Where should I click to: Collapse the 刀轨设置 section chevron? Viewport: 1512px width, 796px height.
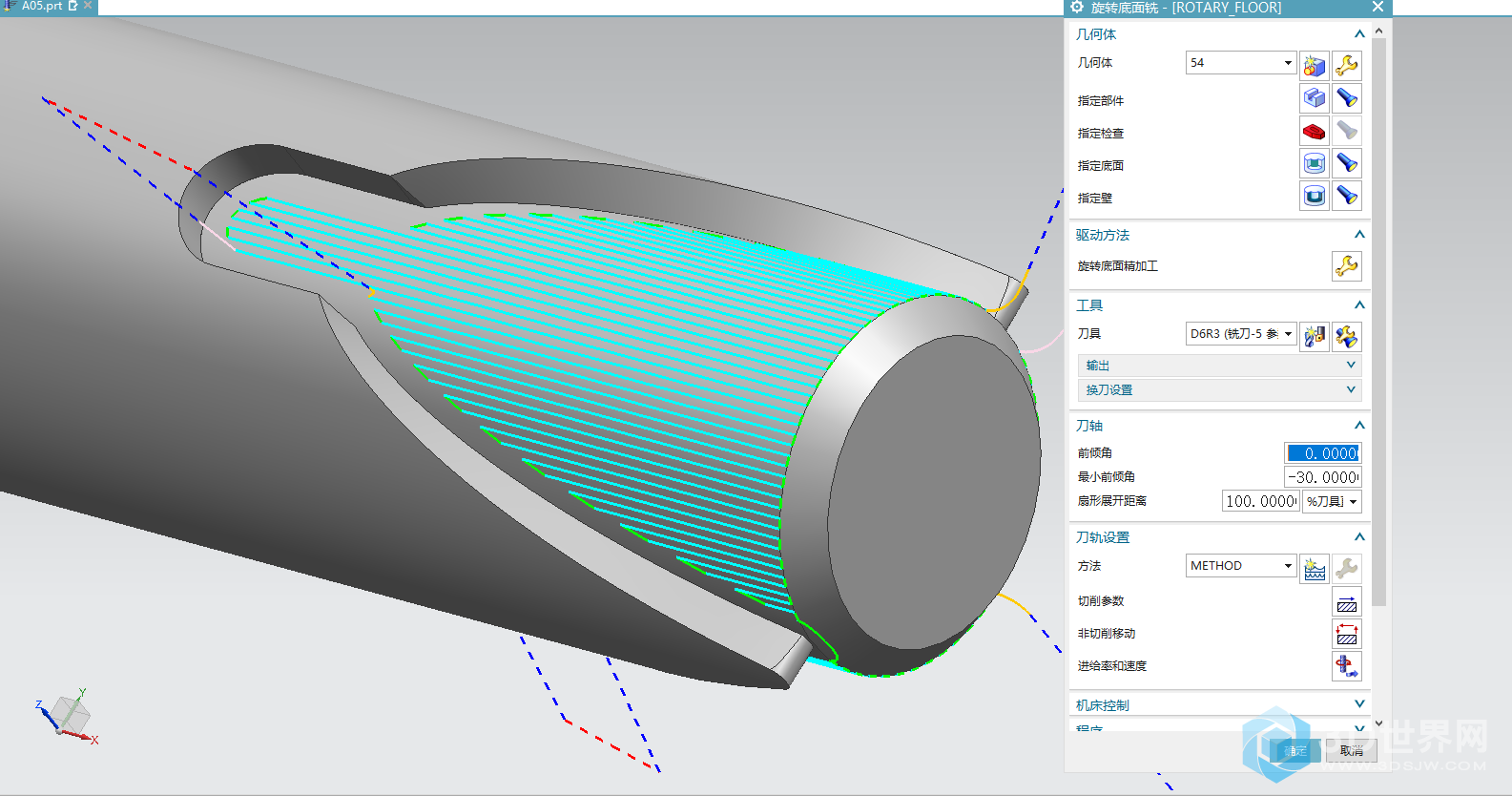[1359, 537]
